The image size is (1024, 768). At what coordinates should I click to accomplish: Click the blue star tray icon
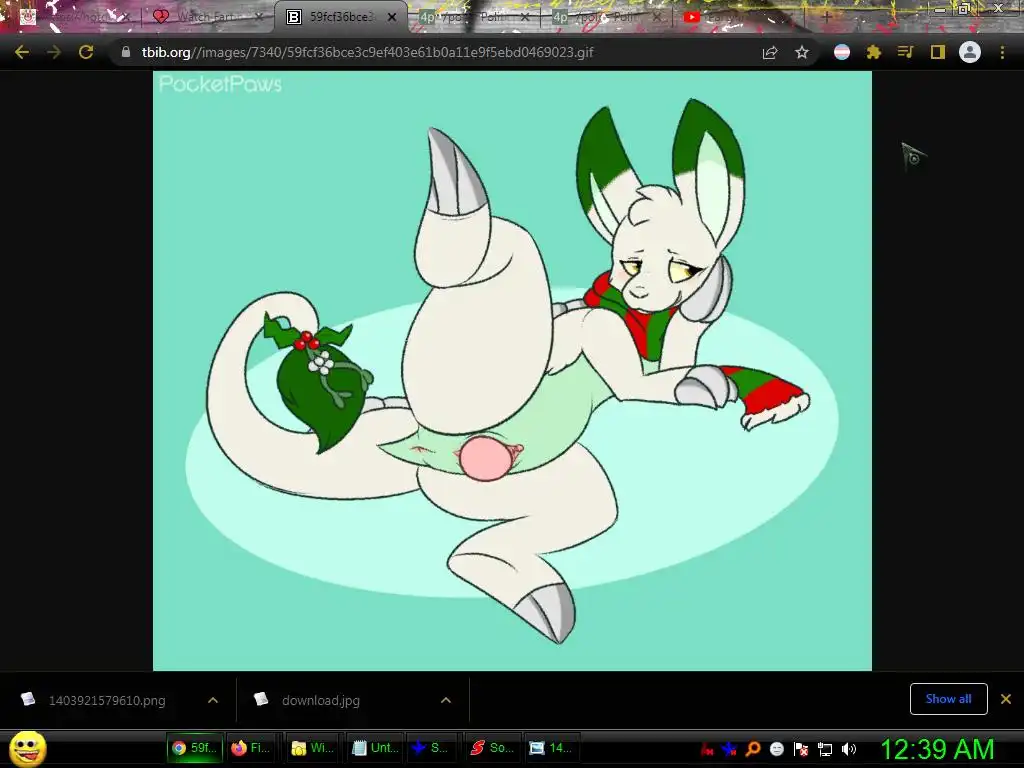click(729, 749)
